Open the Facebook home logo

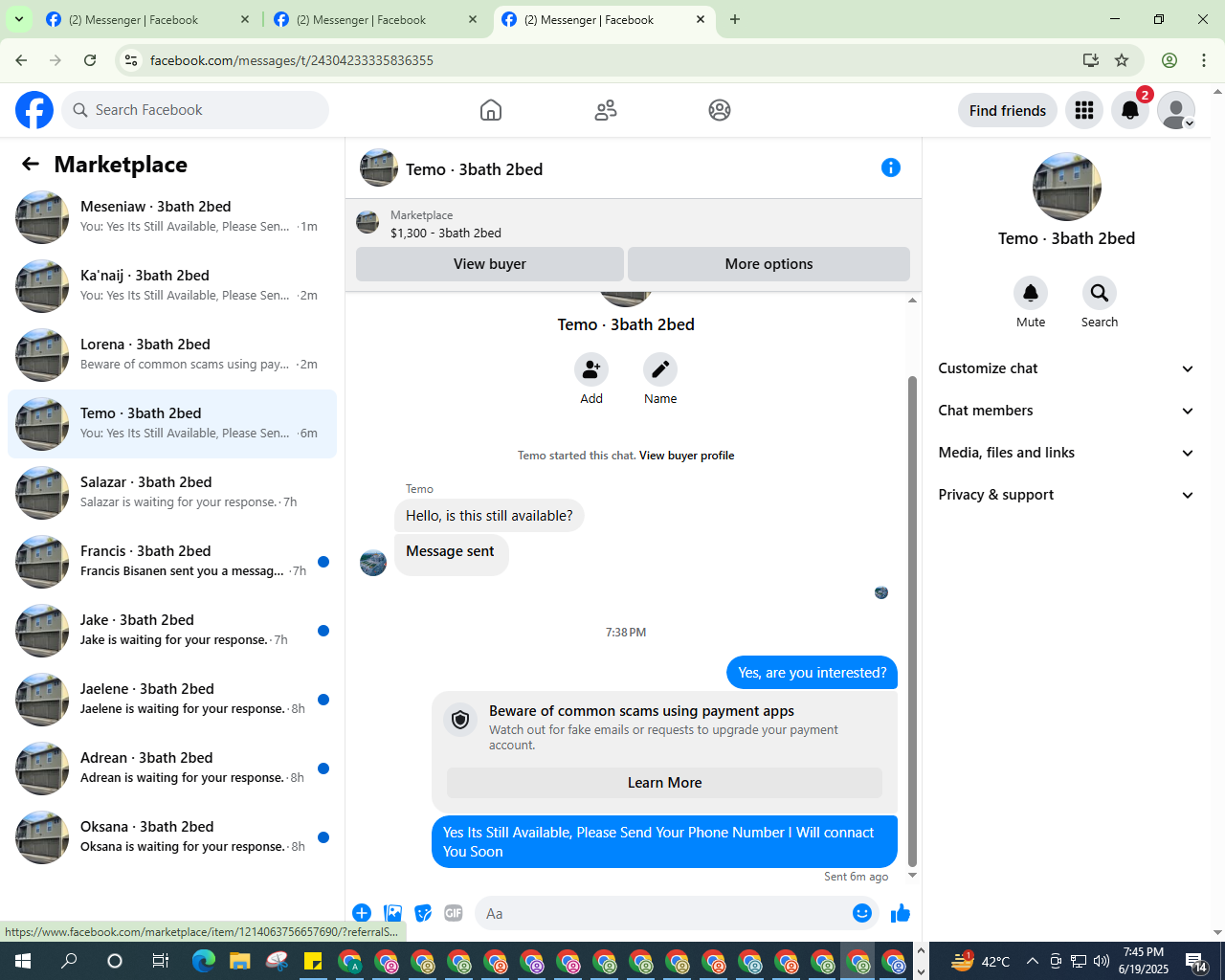34,110
